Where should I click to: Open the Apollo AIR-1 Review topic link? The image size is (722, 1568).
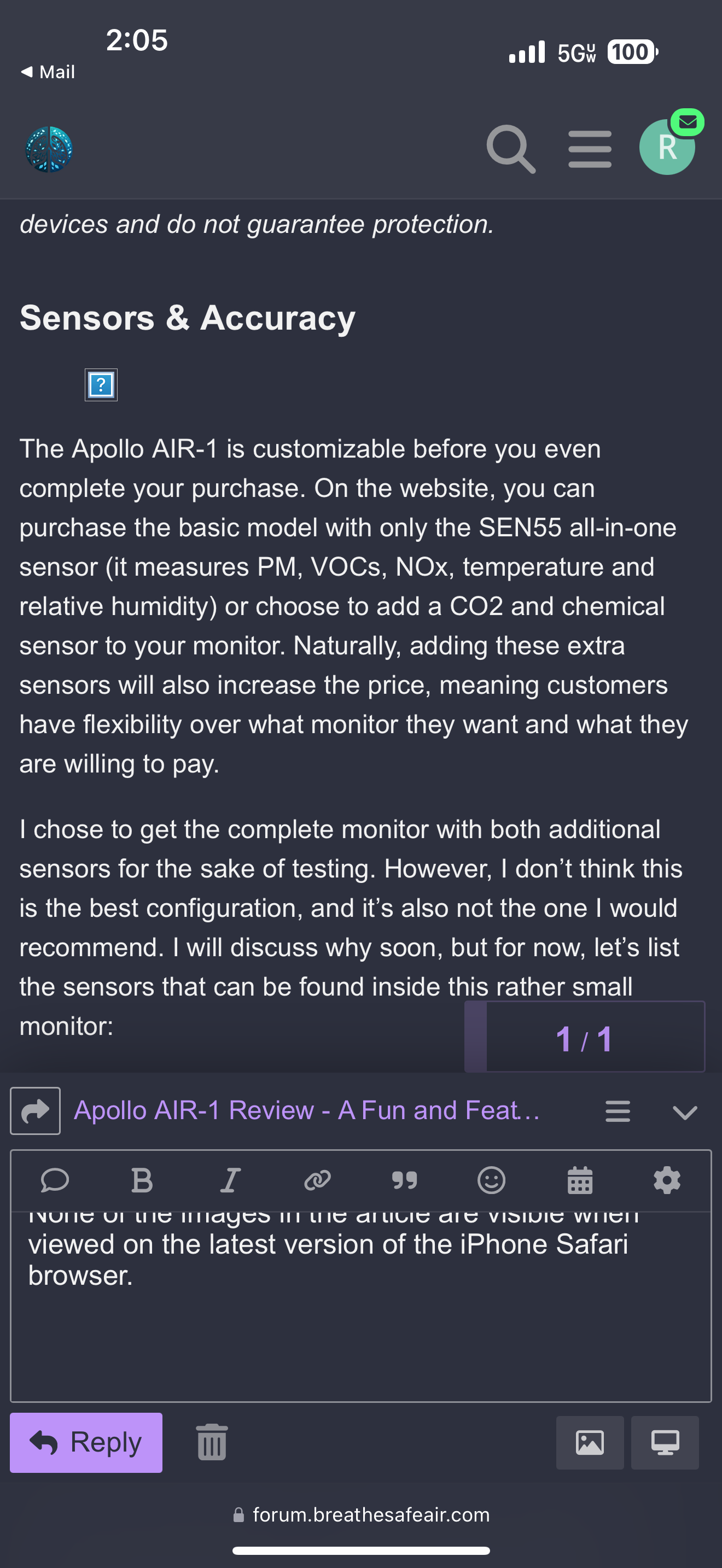(306, 1110)
